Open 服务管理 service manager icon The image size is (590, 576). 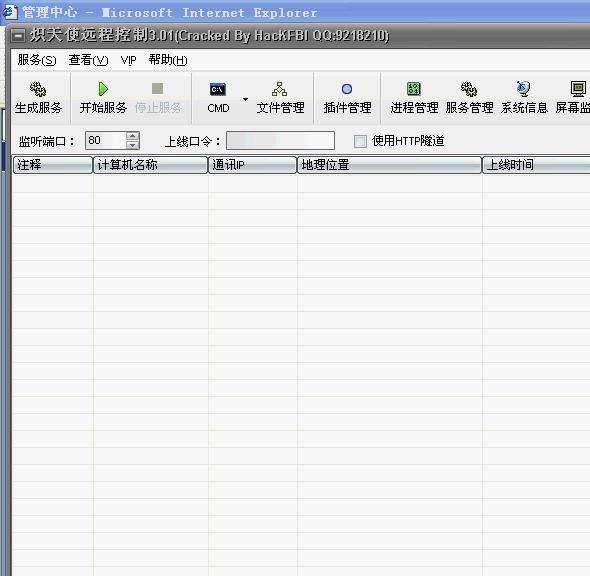pos(469,89)
